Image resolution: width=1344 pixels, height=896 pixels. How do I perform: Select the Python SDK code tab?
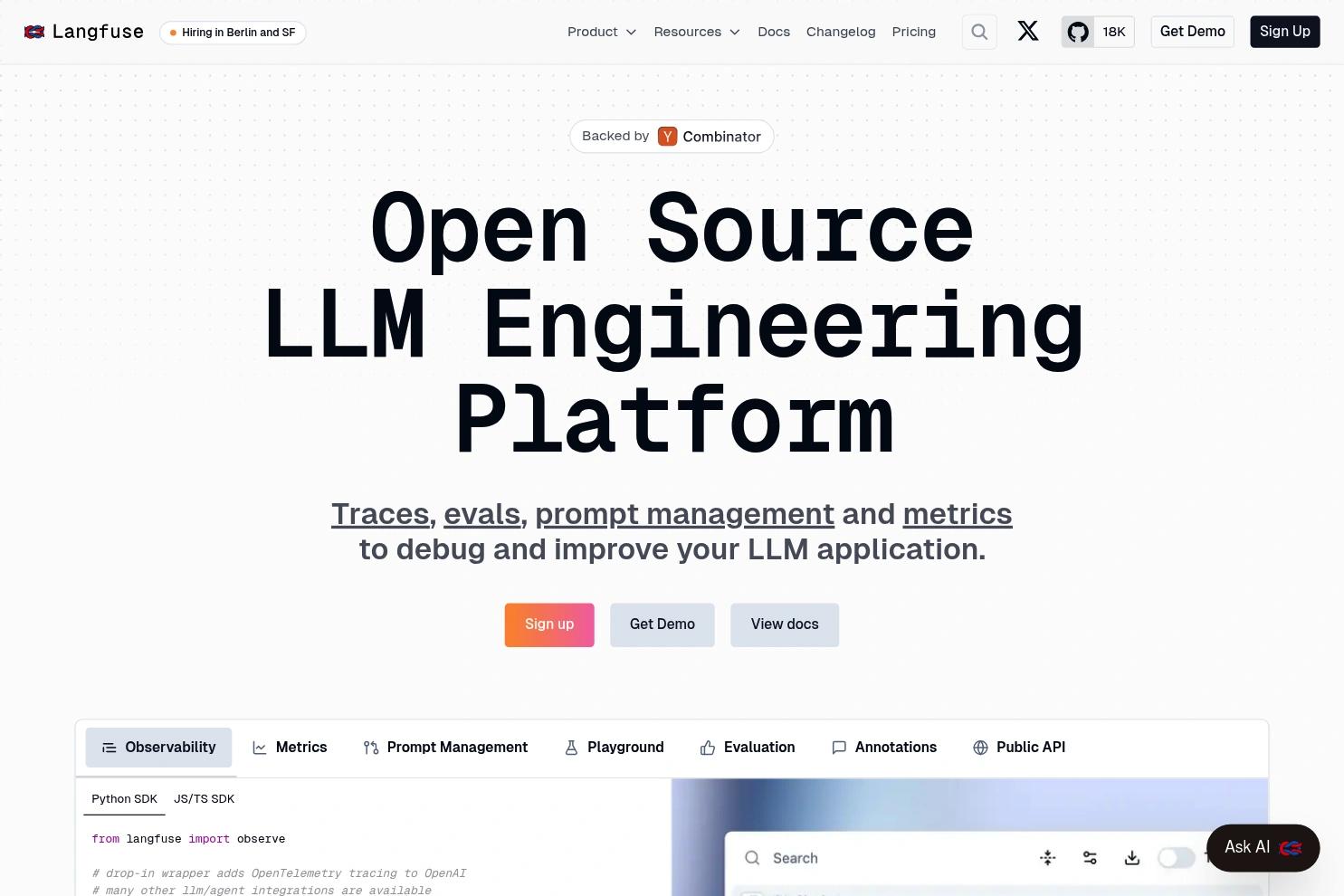point(124,799)
